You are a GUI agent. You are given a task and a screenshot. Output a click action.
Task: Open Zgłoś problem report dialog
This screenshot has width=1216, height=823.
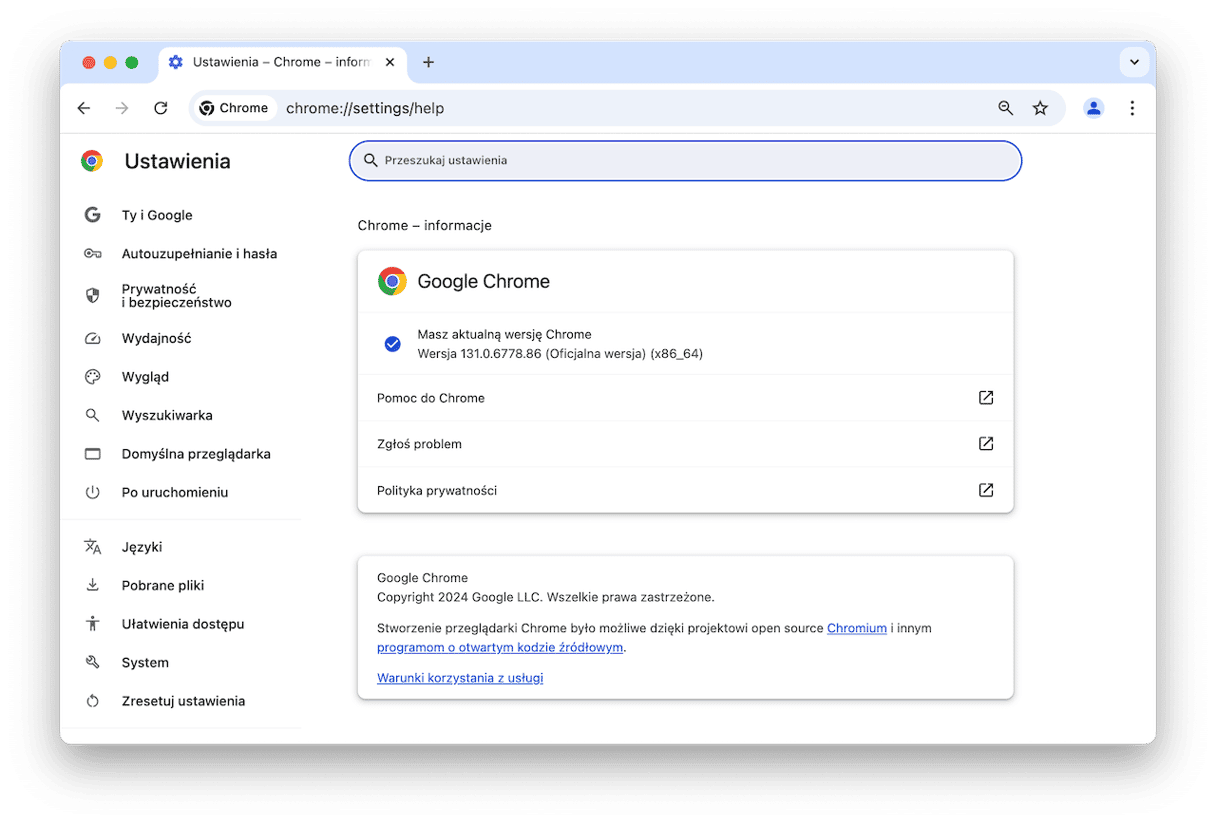685,444
